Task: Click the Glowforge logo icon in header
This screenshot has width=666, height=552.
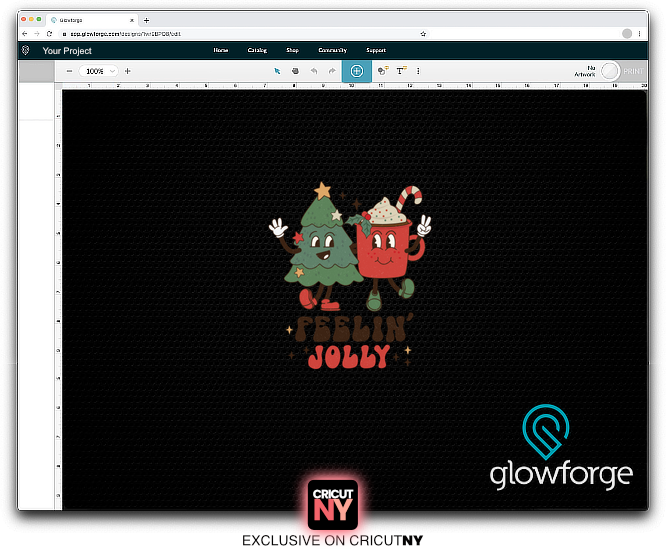Action: 26,51
